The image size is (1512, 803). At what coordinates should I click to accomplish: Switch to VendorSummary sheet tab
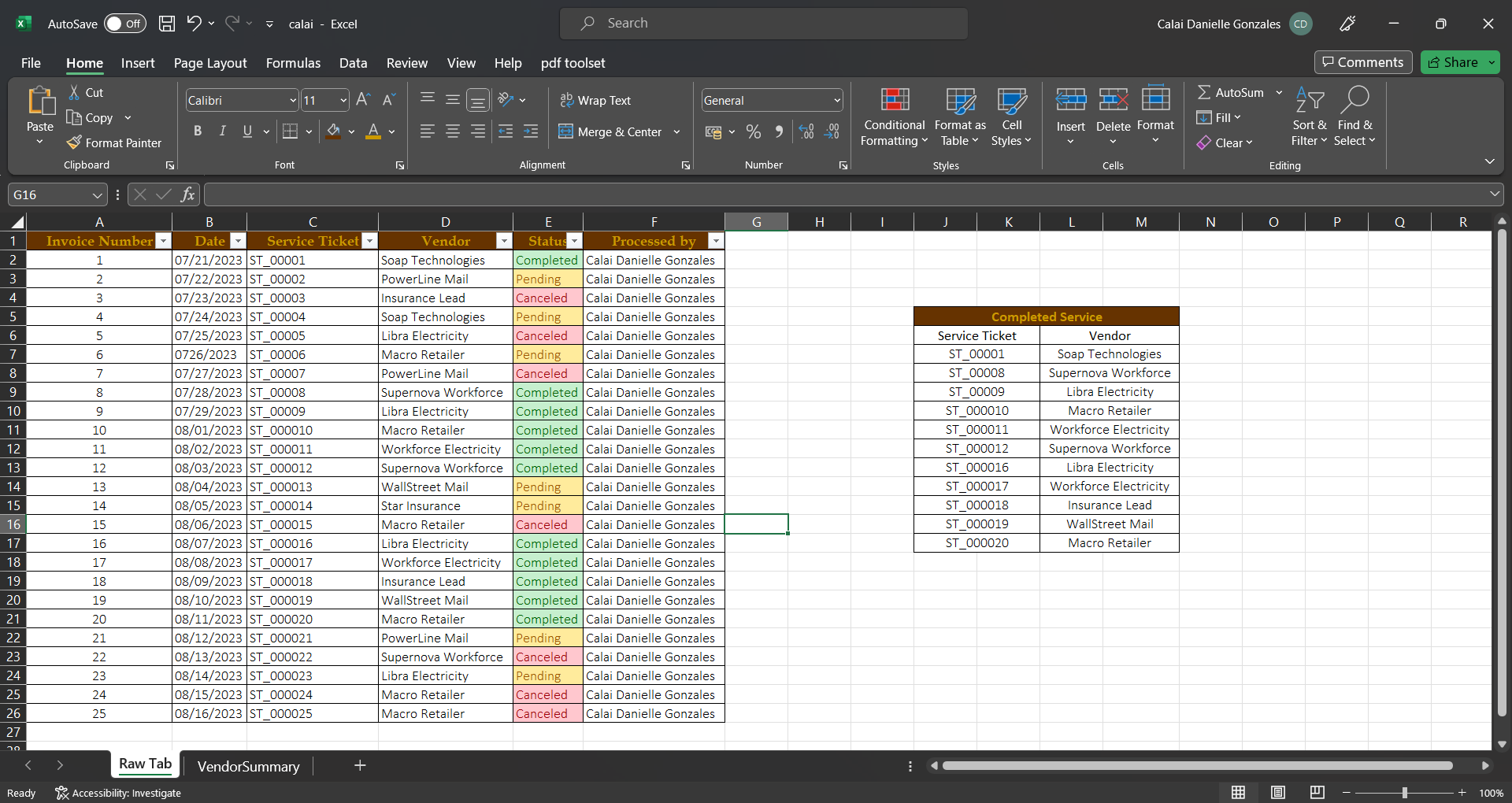tap(248, 766)
